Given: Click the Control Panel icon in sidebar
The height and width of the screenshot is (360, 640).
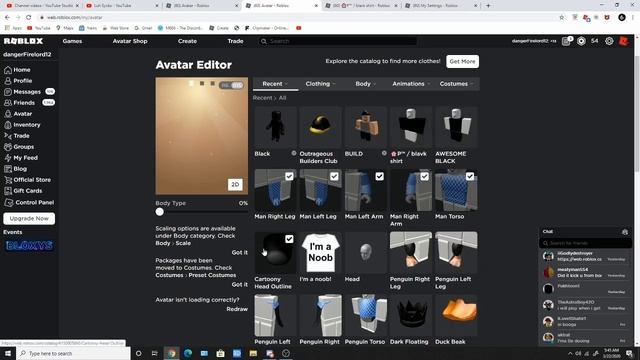Looking at the screenshot, I should pos(9,202).
